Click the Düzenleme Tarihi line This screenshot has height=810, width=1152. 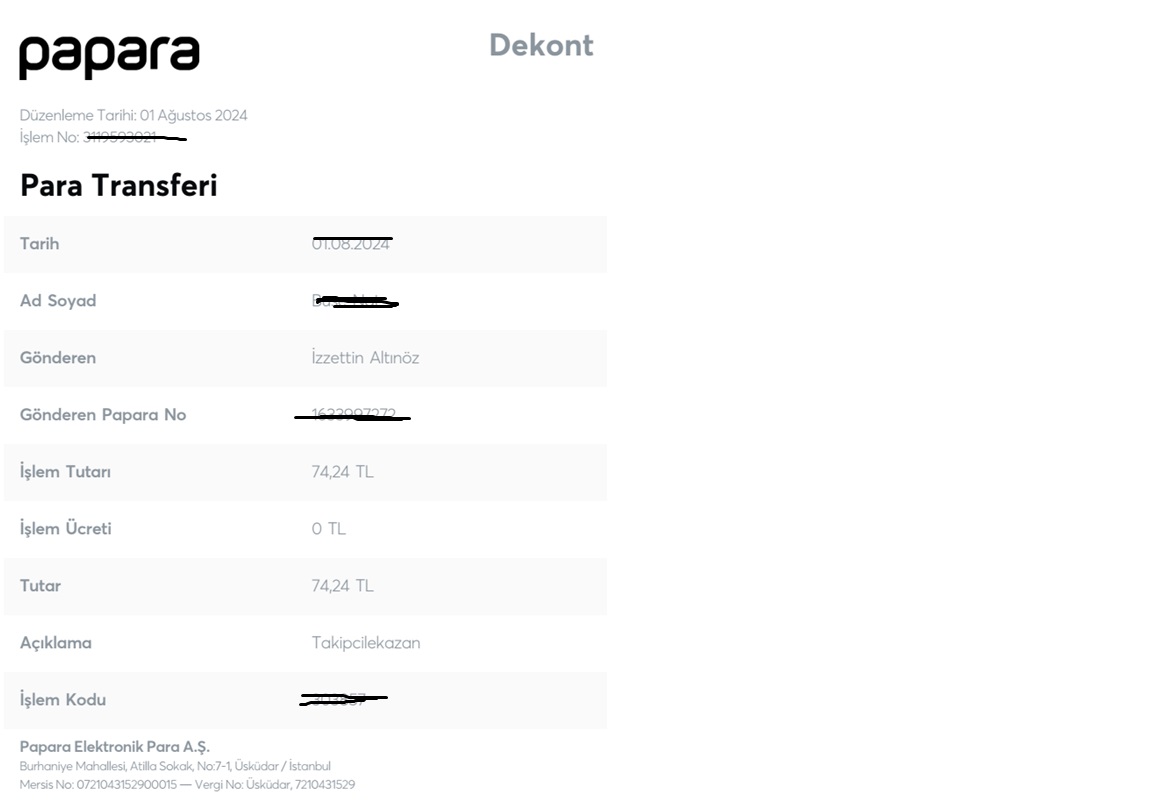(133, 115)
